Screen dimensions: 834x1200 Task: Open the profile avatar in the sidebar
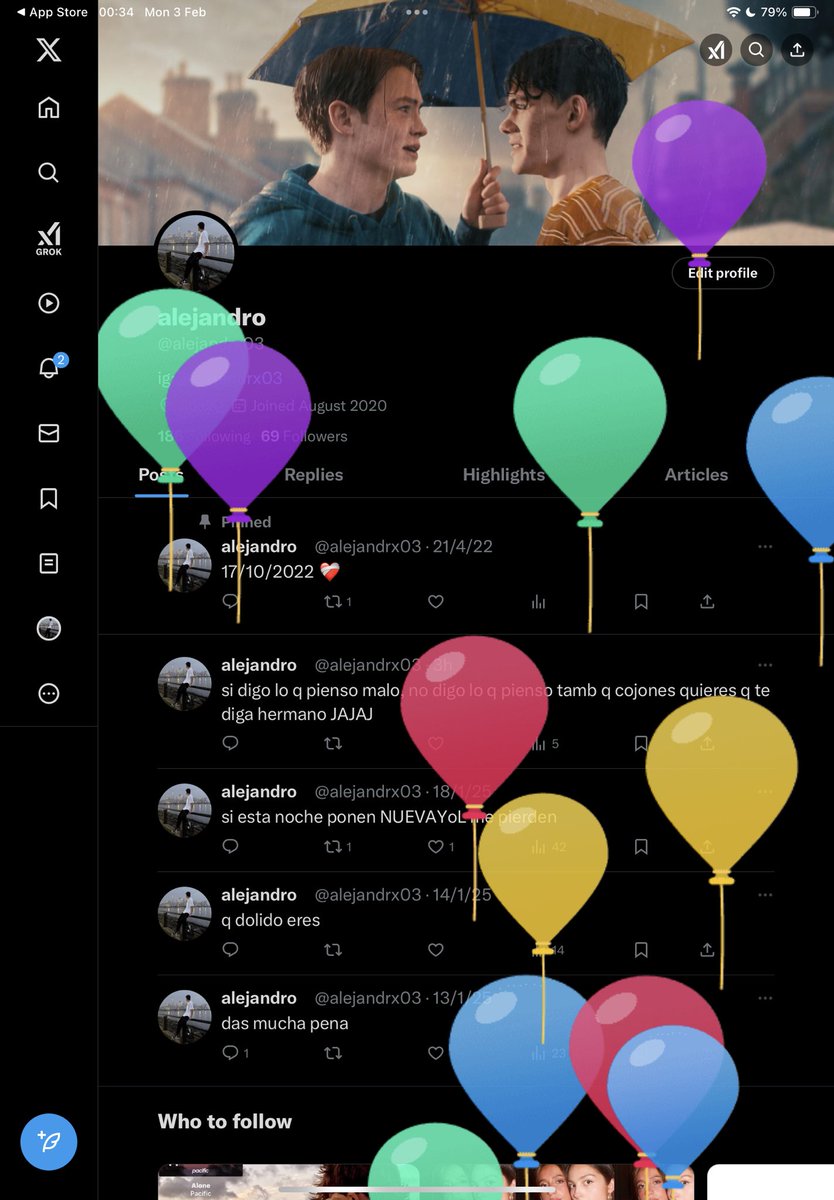tap(48, 628)
